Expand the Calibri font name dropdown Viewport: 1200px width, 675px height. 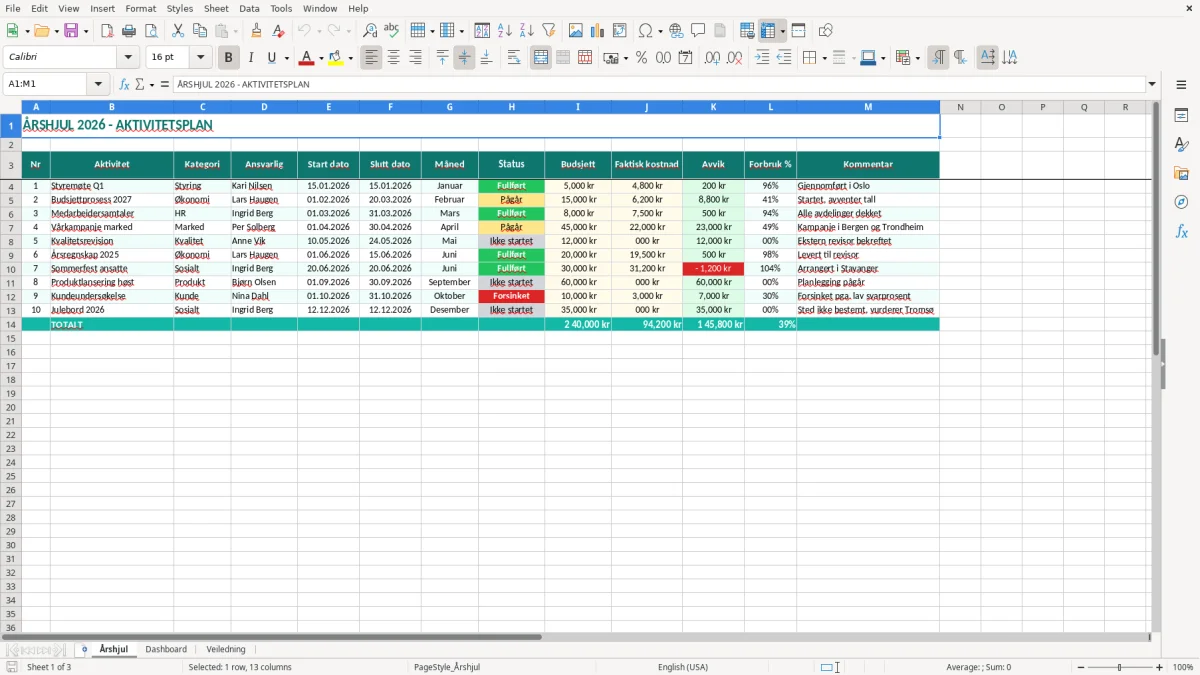pos(128,58)
